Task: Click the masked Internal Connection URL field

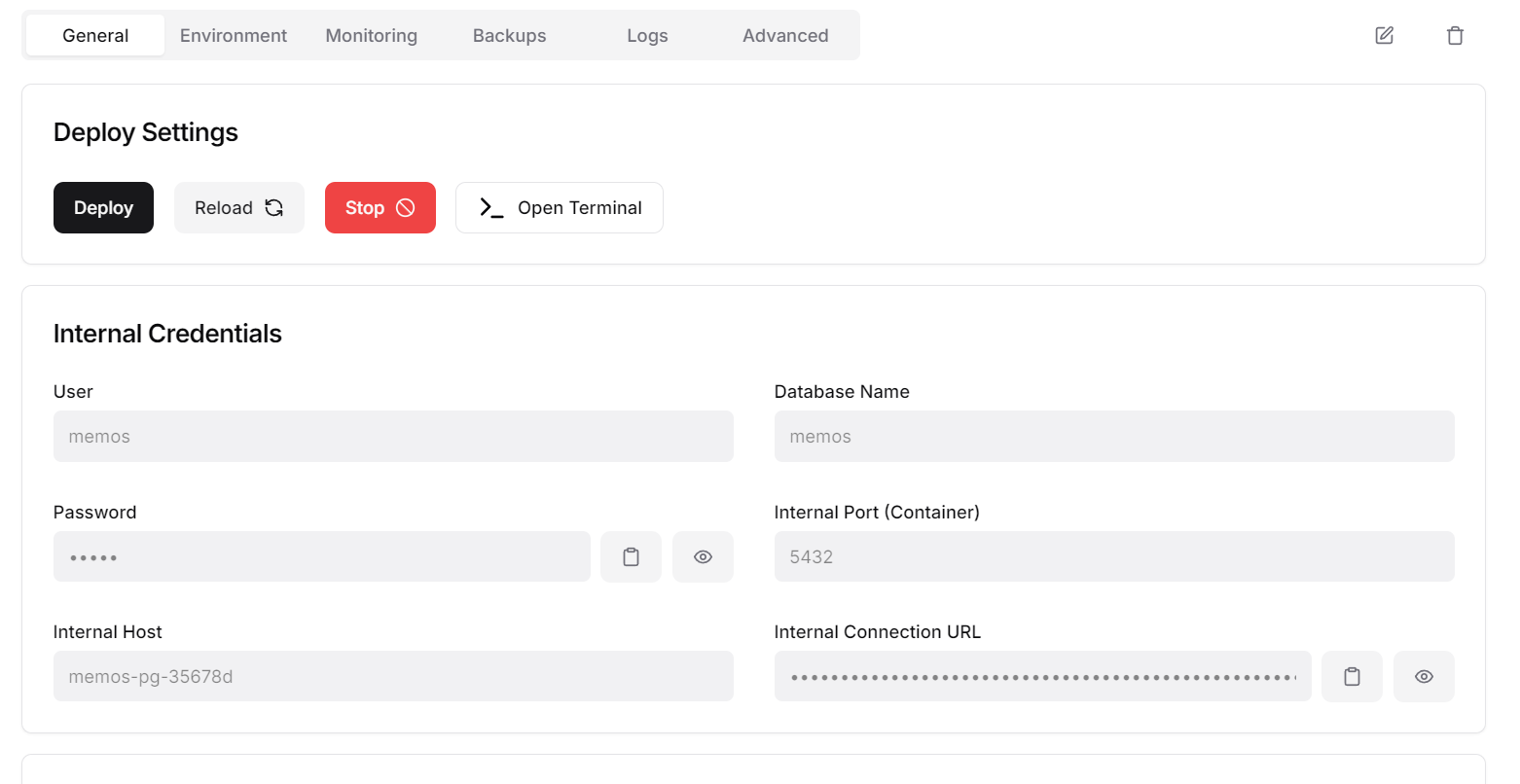Action: [x=1043, y=676]
